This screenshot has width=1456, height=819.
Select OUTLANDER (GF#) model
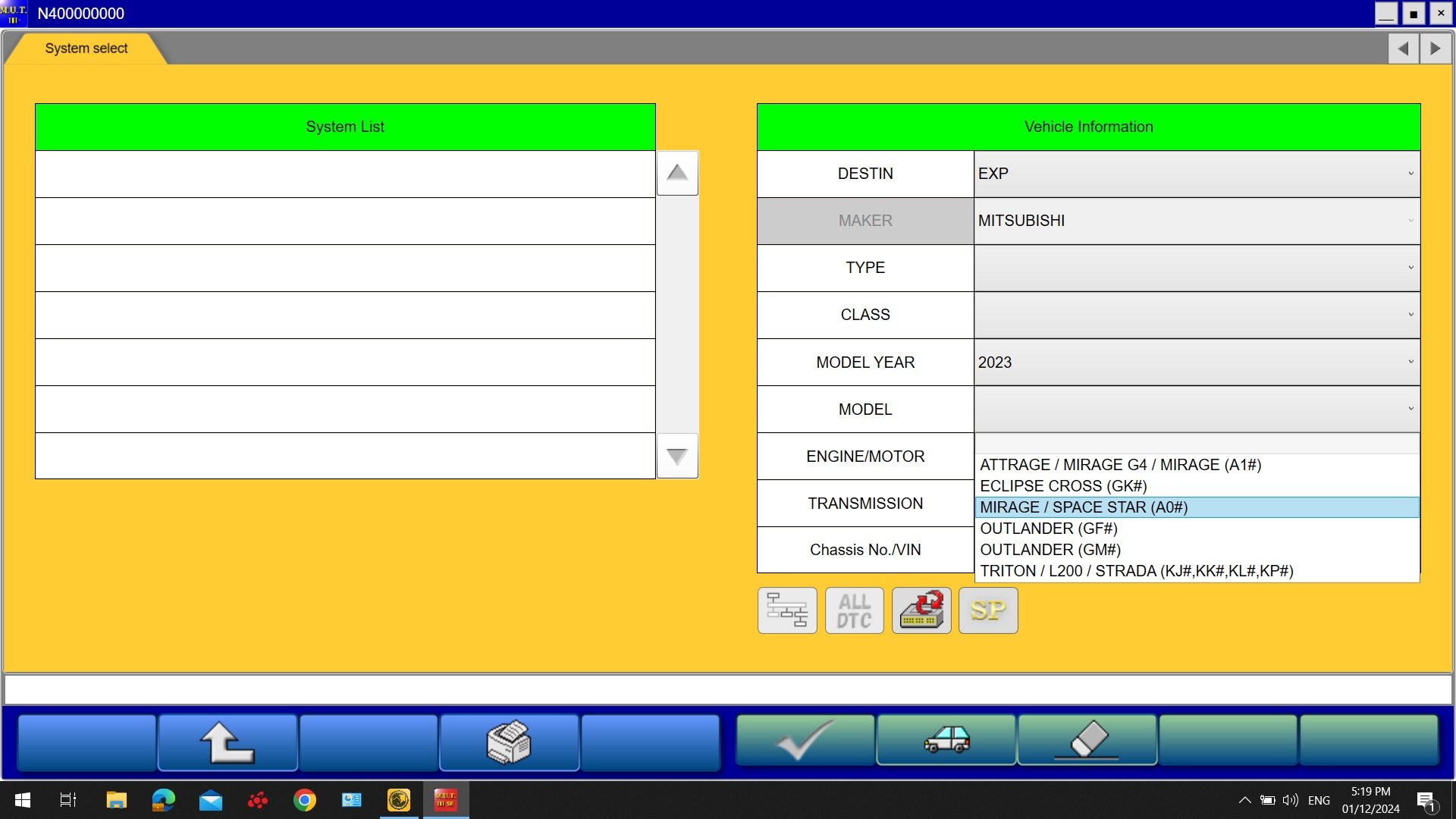click(x=1197, y=529)
